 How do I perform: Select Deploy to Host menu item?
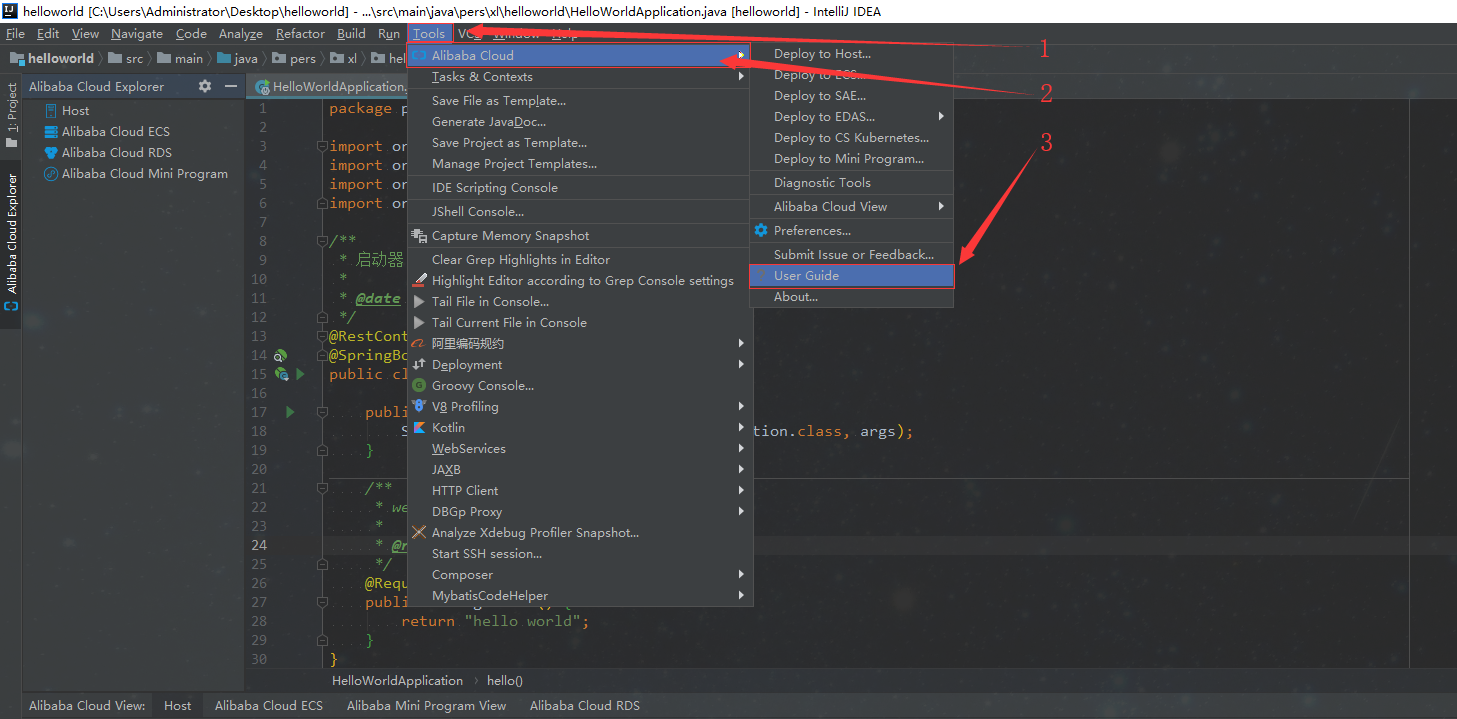click(x=851, y=54)
